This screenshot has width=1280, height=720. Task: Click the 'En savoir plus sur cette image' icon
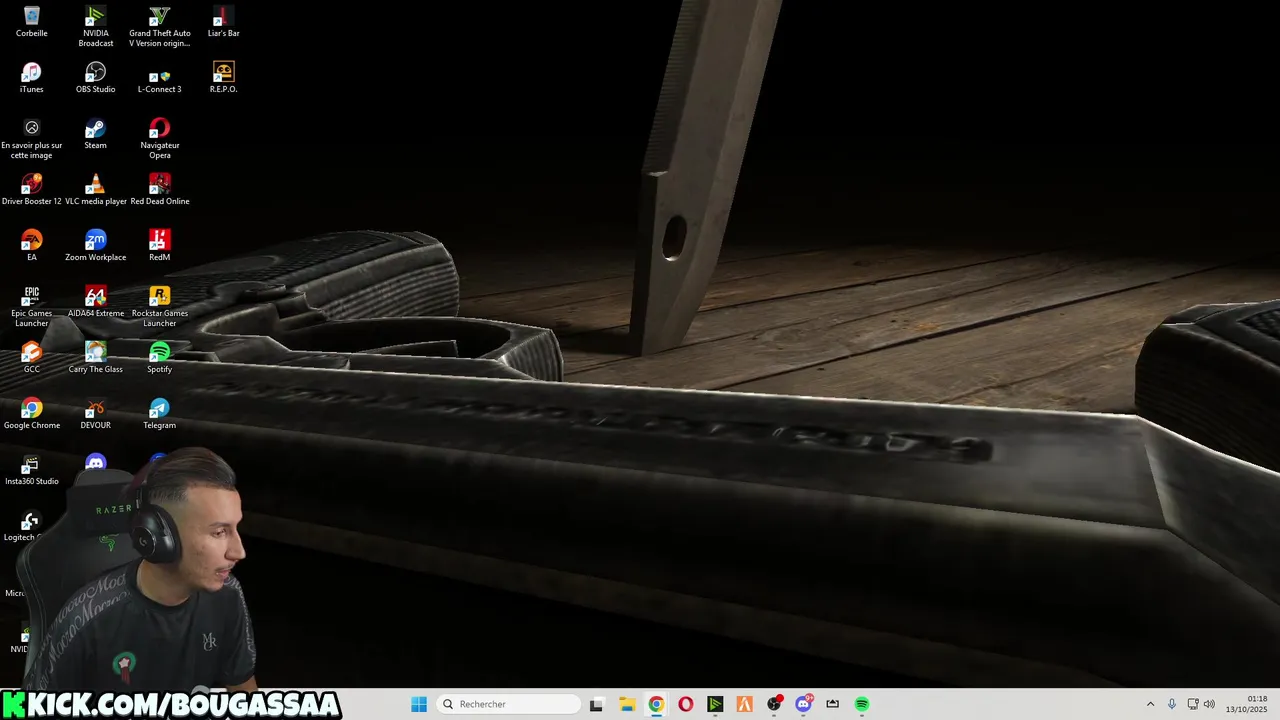click(32, 138)
